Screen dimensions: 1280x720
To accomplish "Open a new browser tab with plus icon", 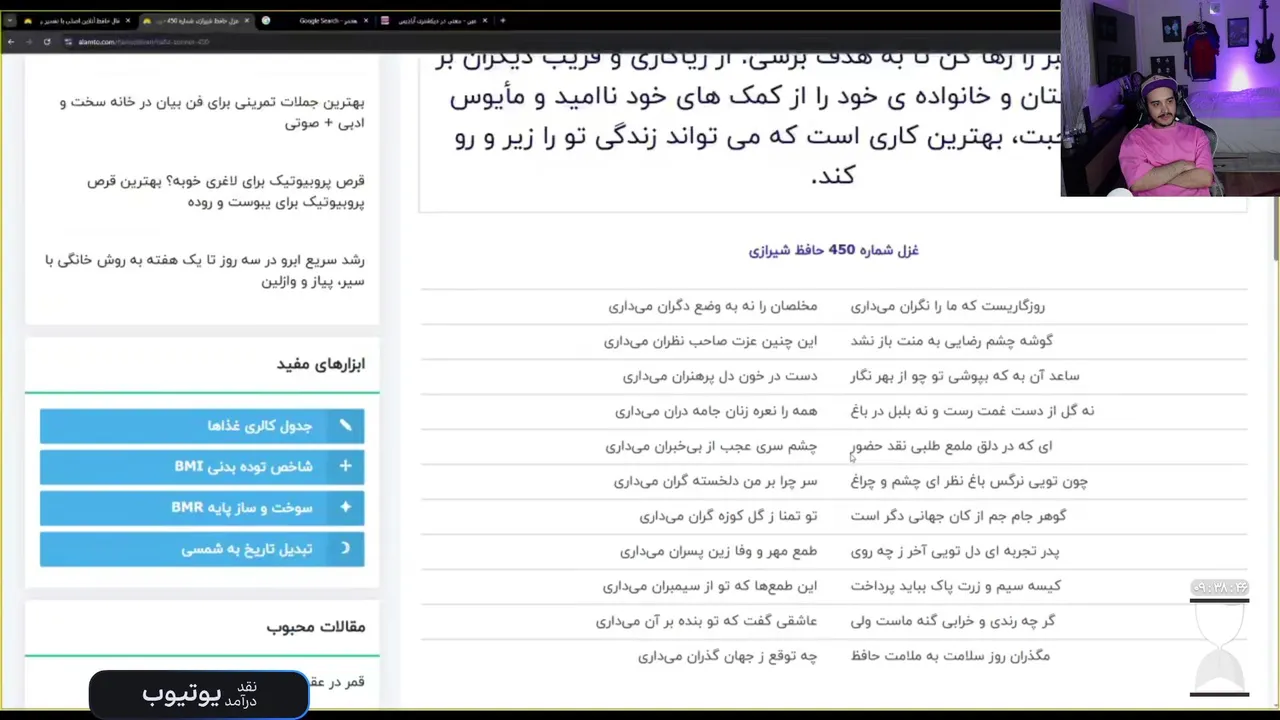I will 502,20.
